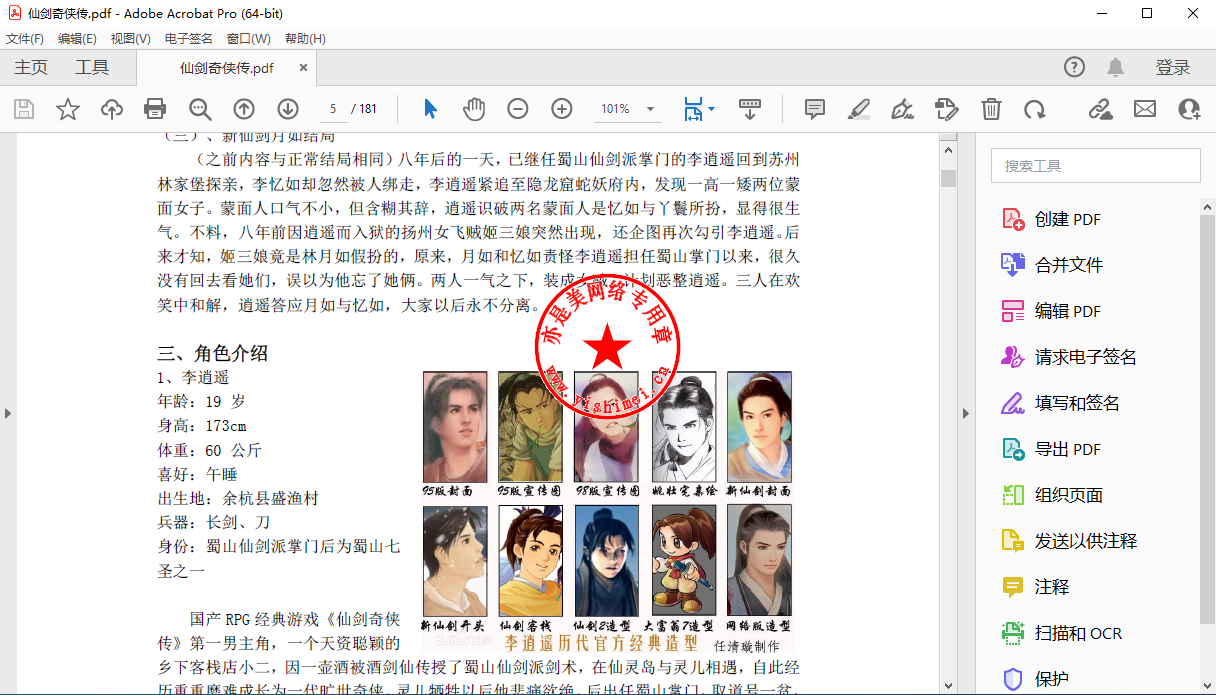Open the 编辑(E) menu
The width and height of the screenshot is (1216, 695).
click(77, 39)
